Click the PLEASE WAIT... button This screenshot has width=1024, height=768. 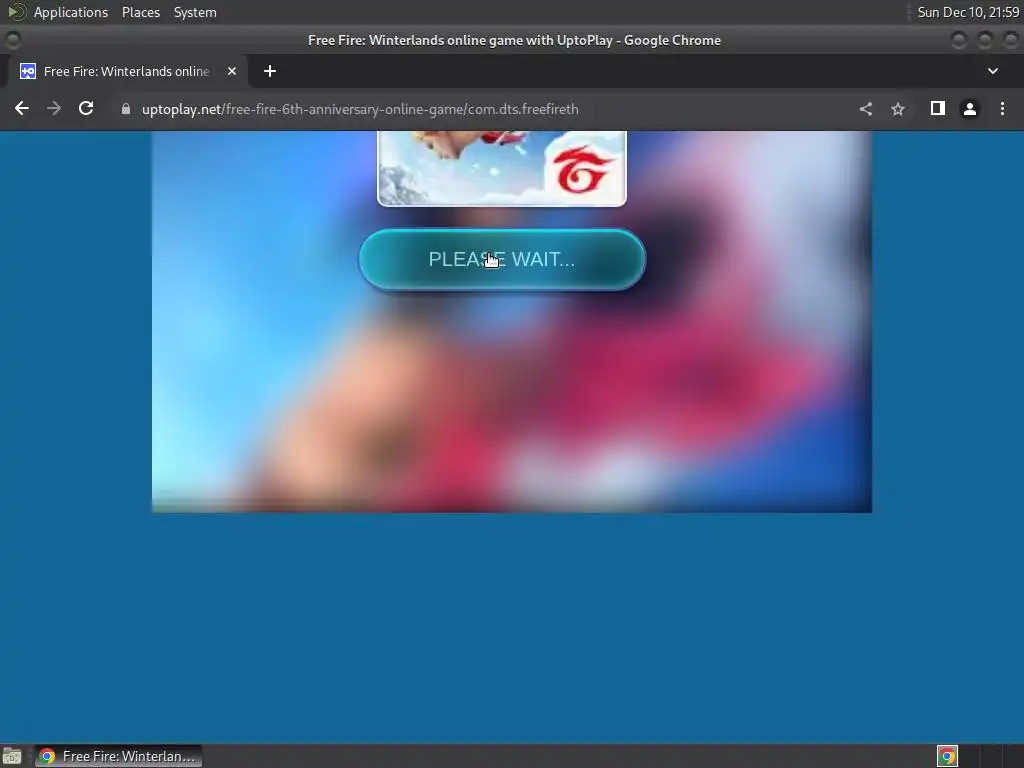(x=502, y=259)
